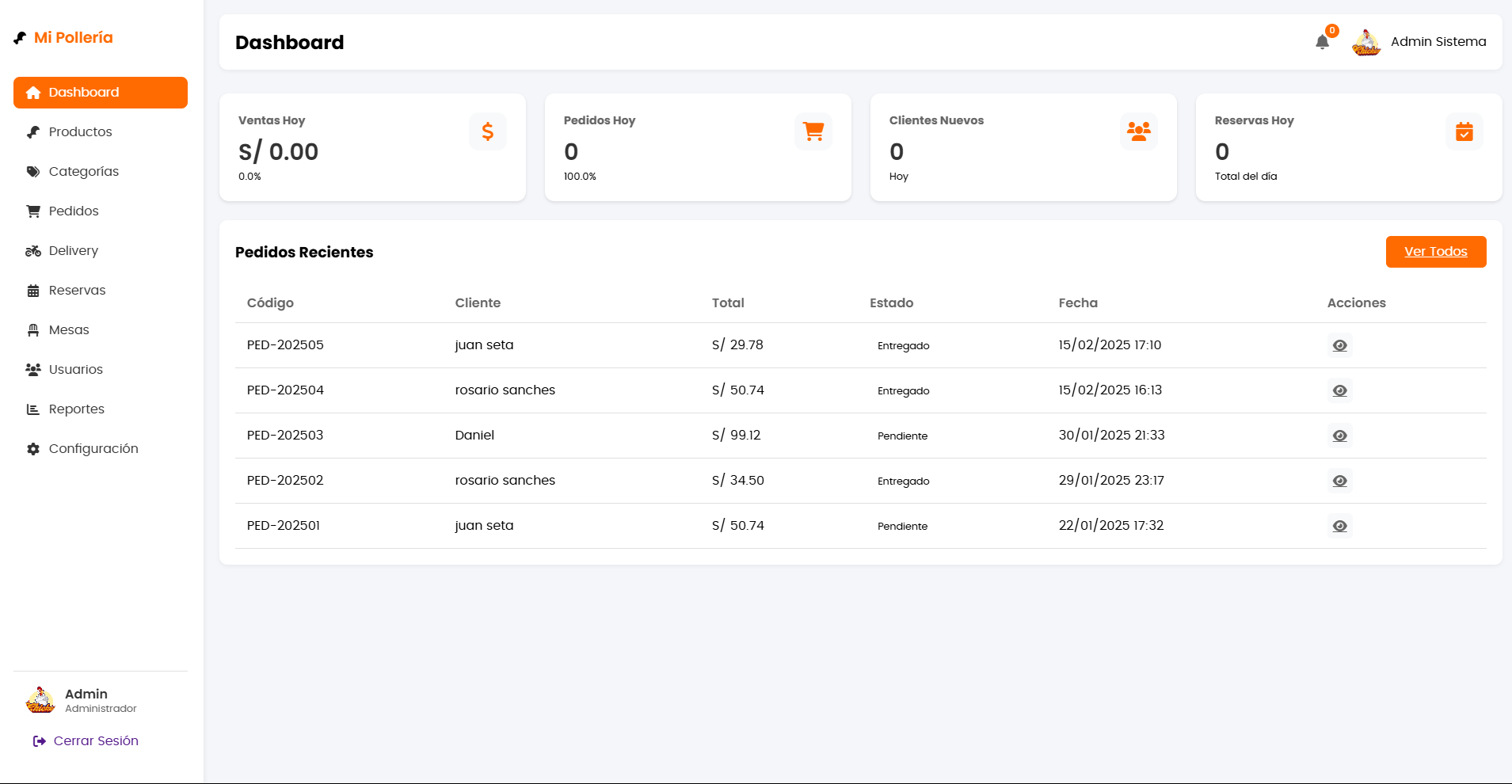The height and width of the screenshot is (784, 1512).
Task: Open Configuración settings
Action: [93, 449]
